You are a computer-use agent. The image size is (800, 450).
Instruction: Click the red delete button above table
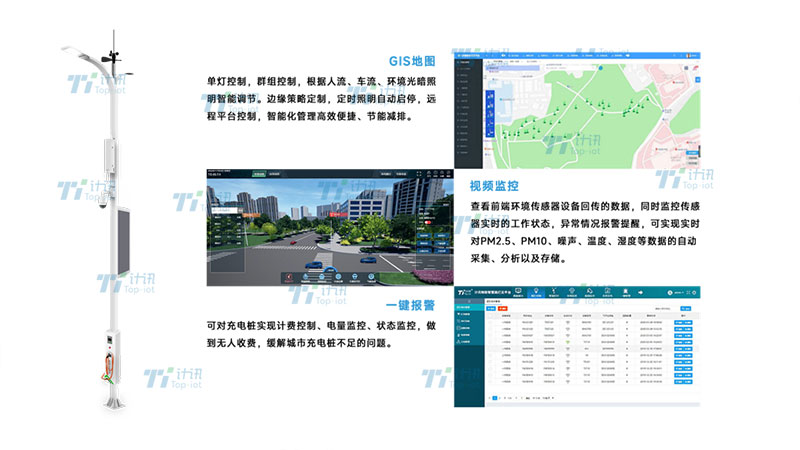point(502,306)
